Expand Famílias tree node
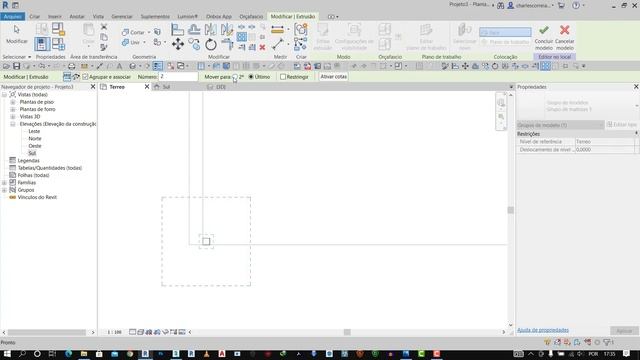 [4, 183]
